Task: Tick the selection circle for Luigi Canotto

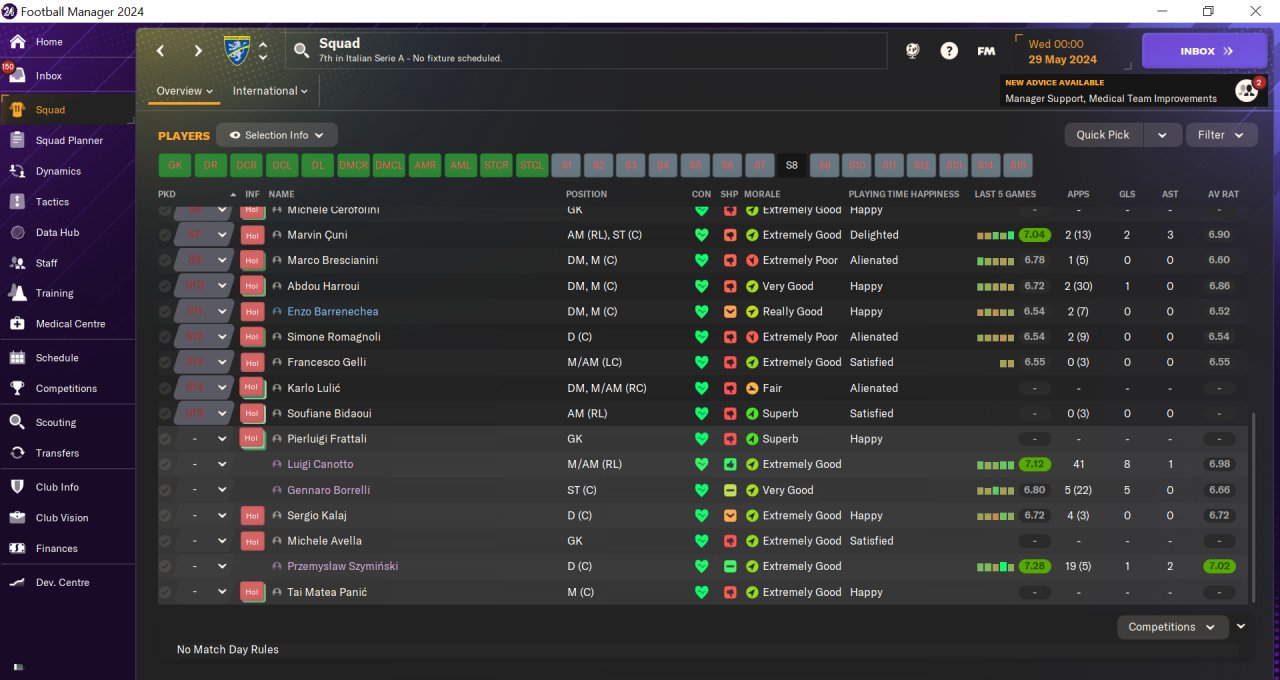Action: tap(165, 465)
